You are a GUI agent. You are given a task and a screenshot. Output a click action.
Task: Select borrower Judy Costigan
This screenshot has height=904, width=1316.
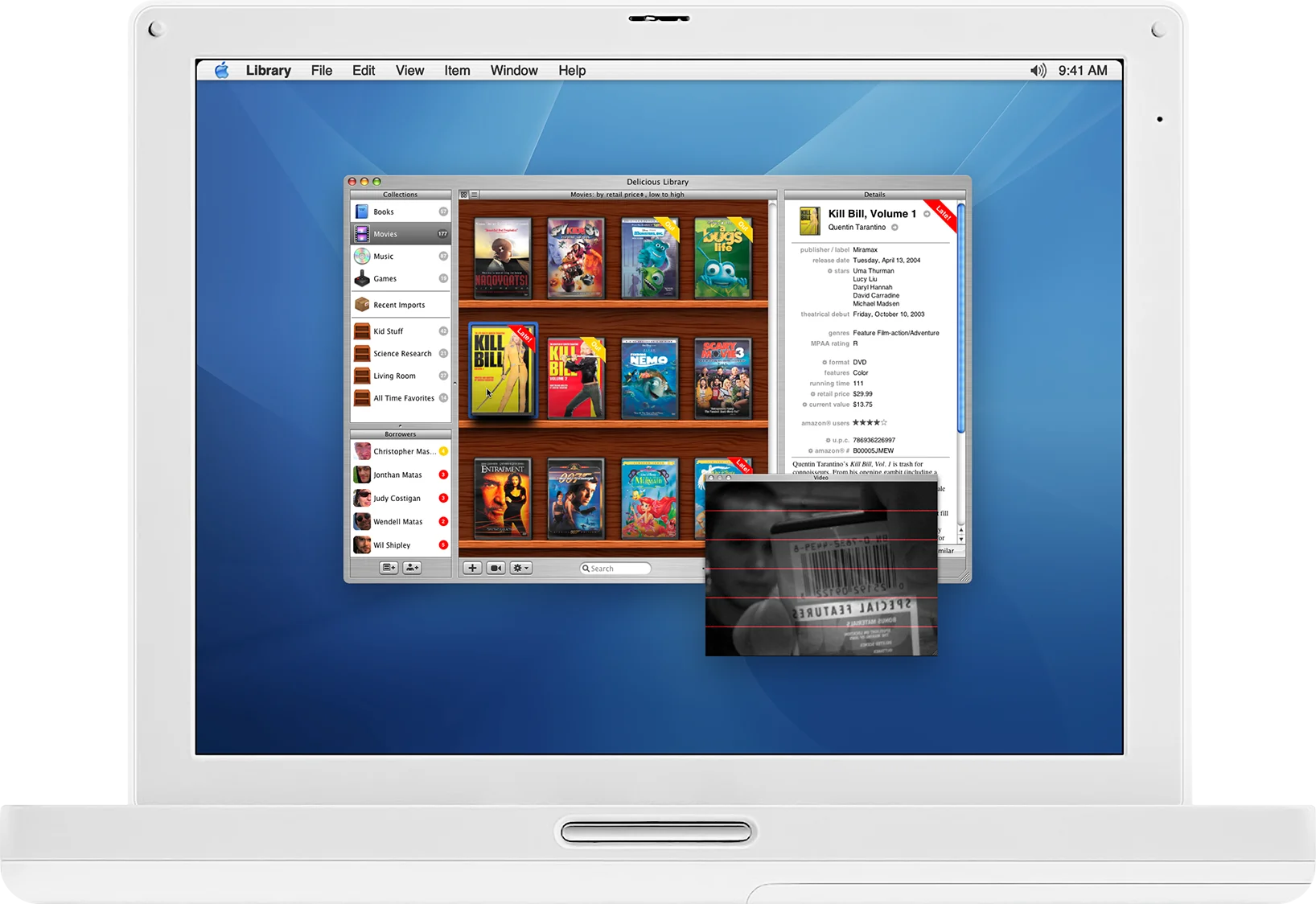point(401,498)
